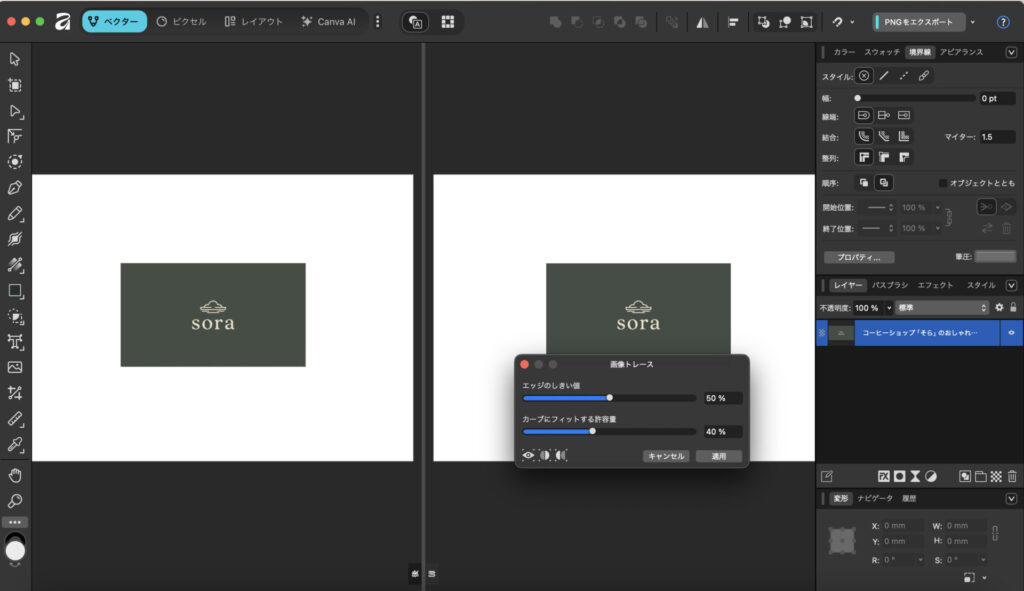Delete layer with trash icon in Layers panel
The image size is (1024, 591).
click(1012, 476)
